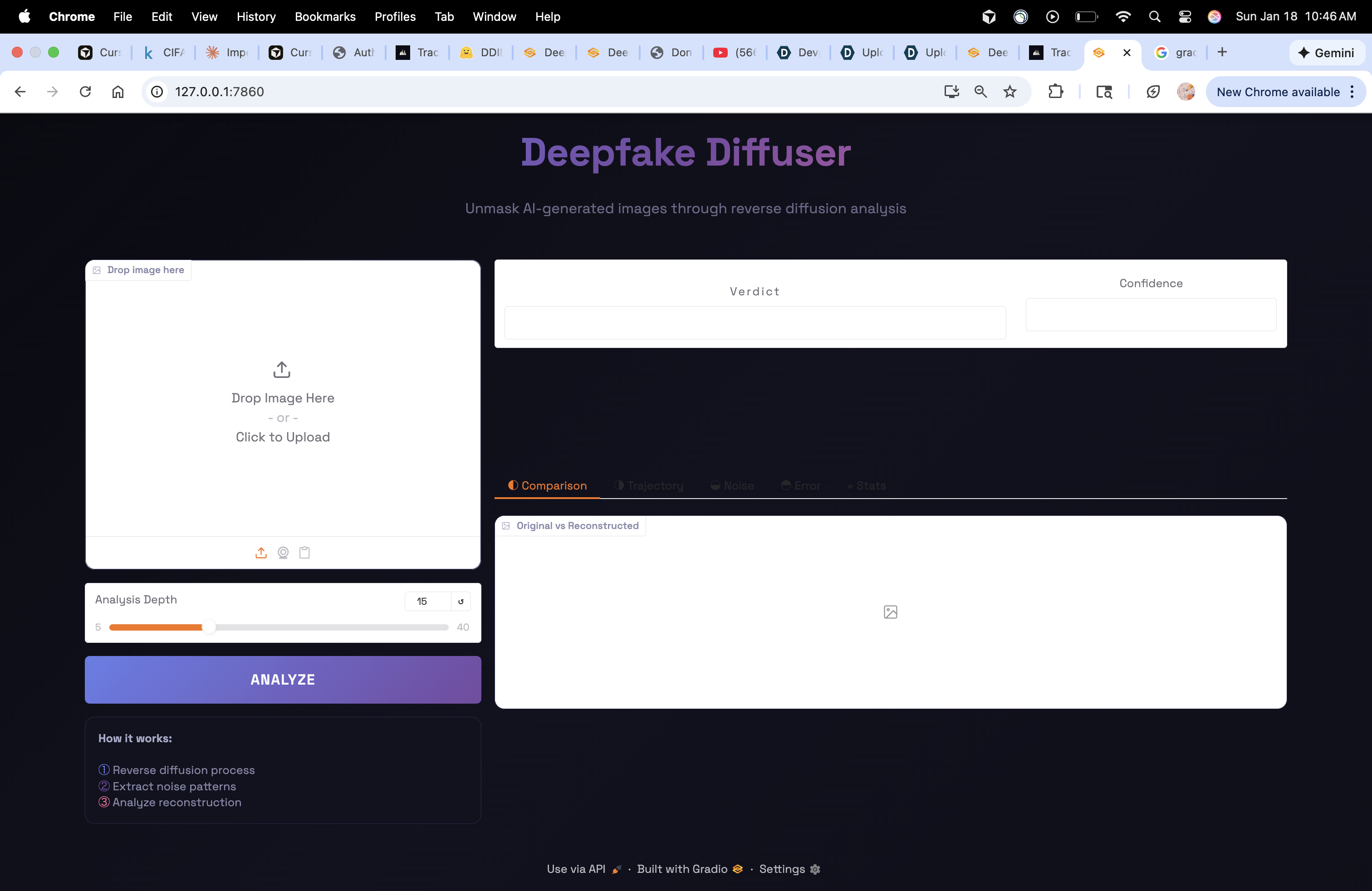Image resolution: width=1372 pixels, height=891 pixels.
Task: Reset Analysis Depth with the reset icon
Action: coord(461,601)
